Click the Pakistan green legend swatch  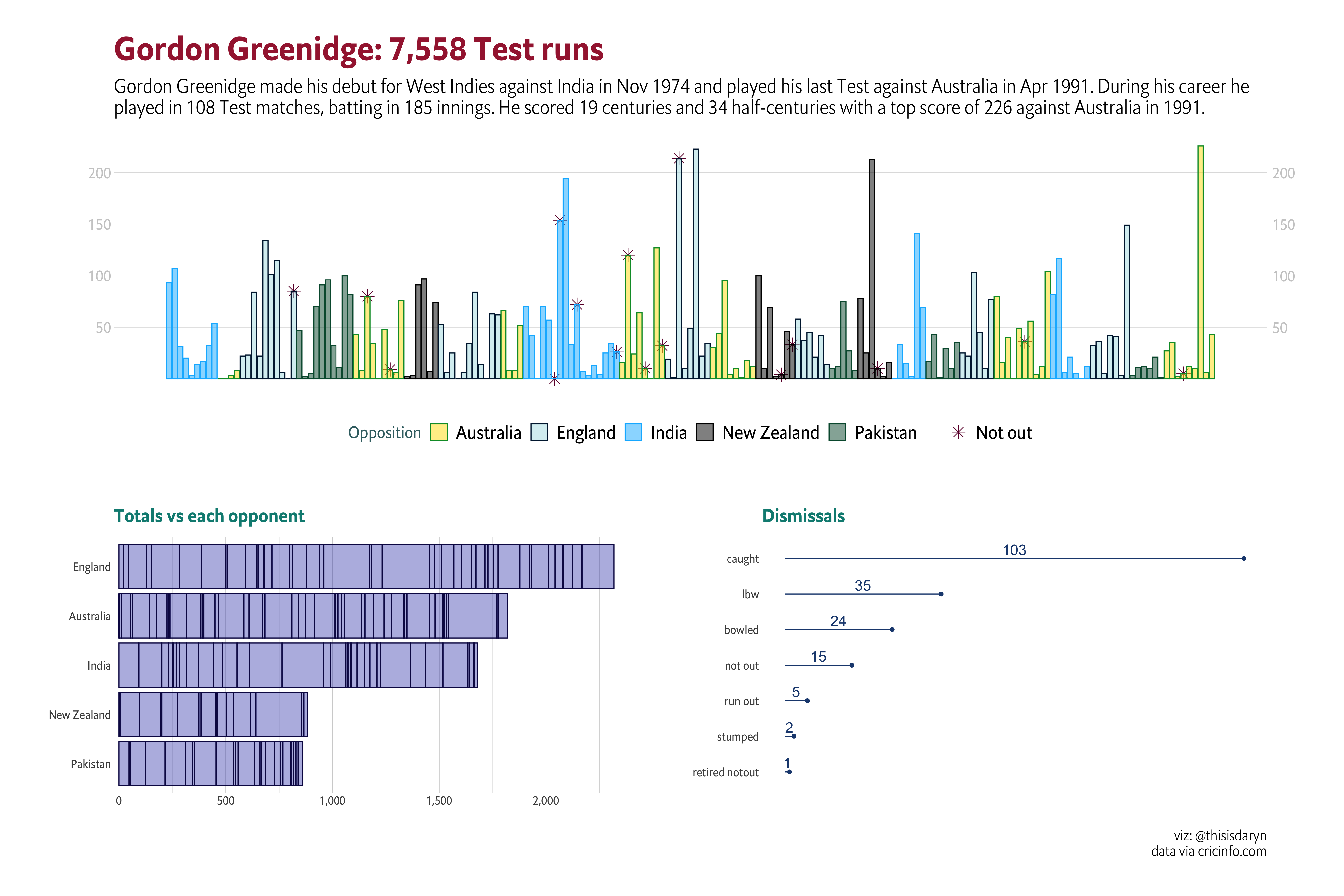point(837,433)
